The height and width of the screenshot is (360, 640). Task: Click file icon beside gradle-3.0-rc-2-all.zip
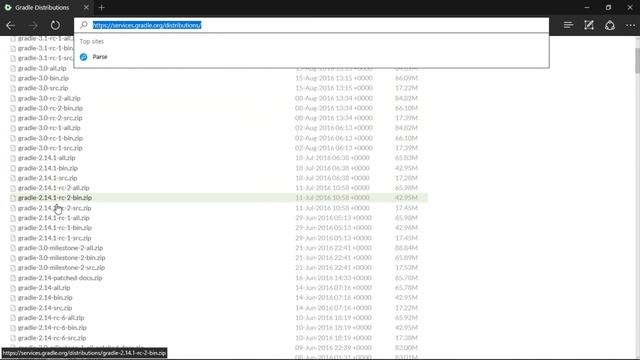13,98
